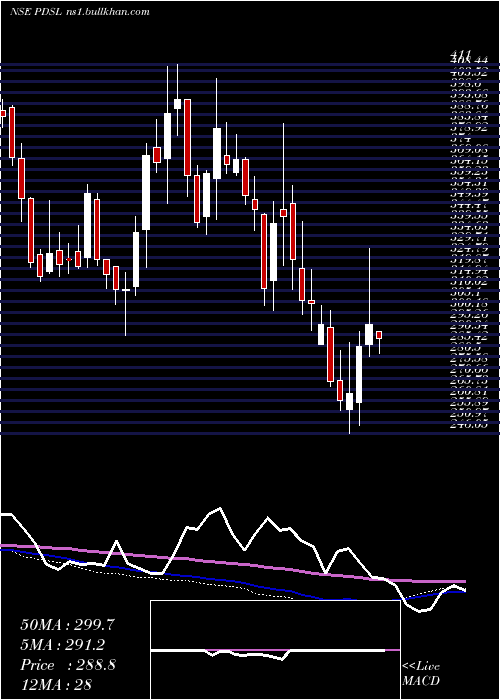Select the 5MA : 291.2 value
Screen dimensions: 500x700
point(63,645)
